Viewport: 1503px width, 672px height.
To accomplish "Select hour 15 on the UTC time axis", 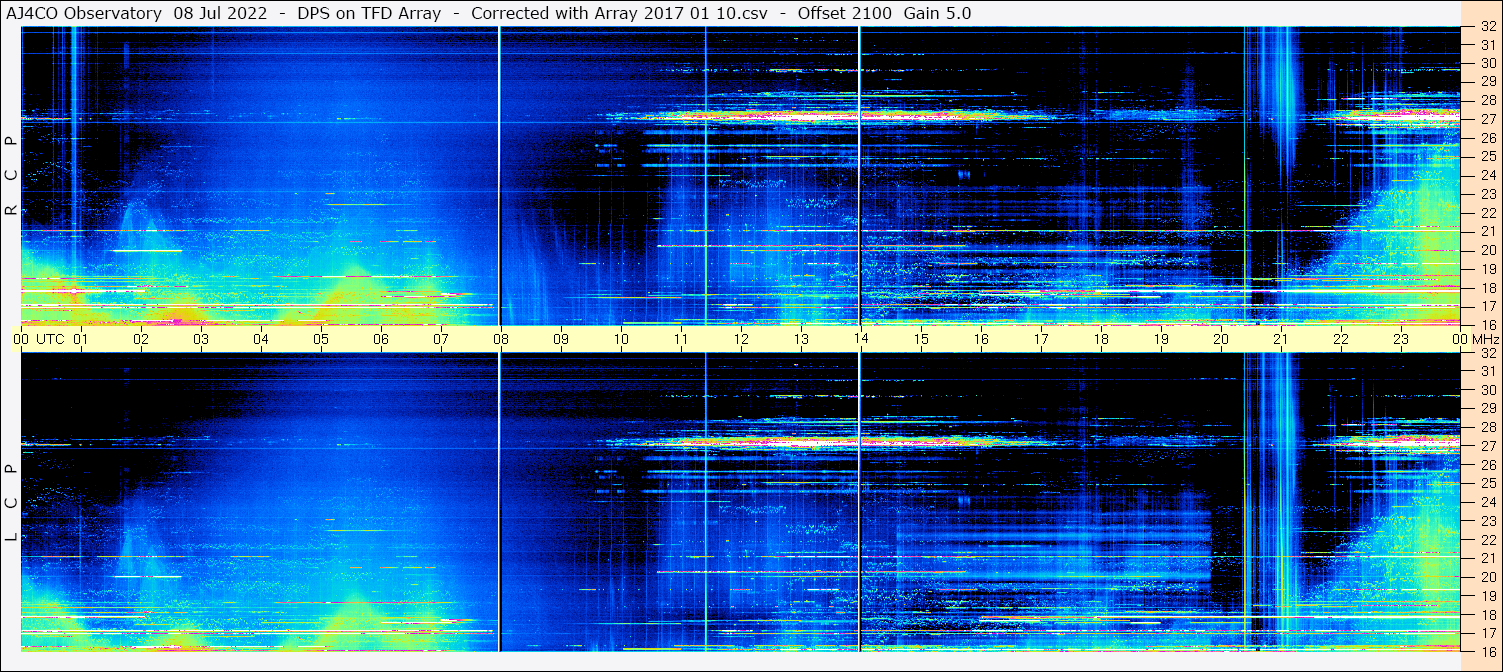I will [921, 339].
